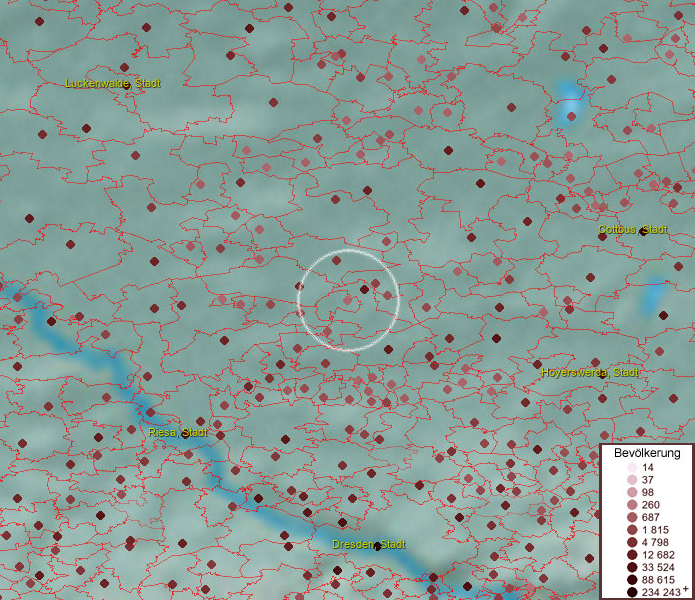Pick the legend swatch for 12 682
695x600 pixels.
pos(632,555)
